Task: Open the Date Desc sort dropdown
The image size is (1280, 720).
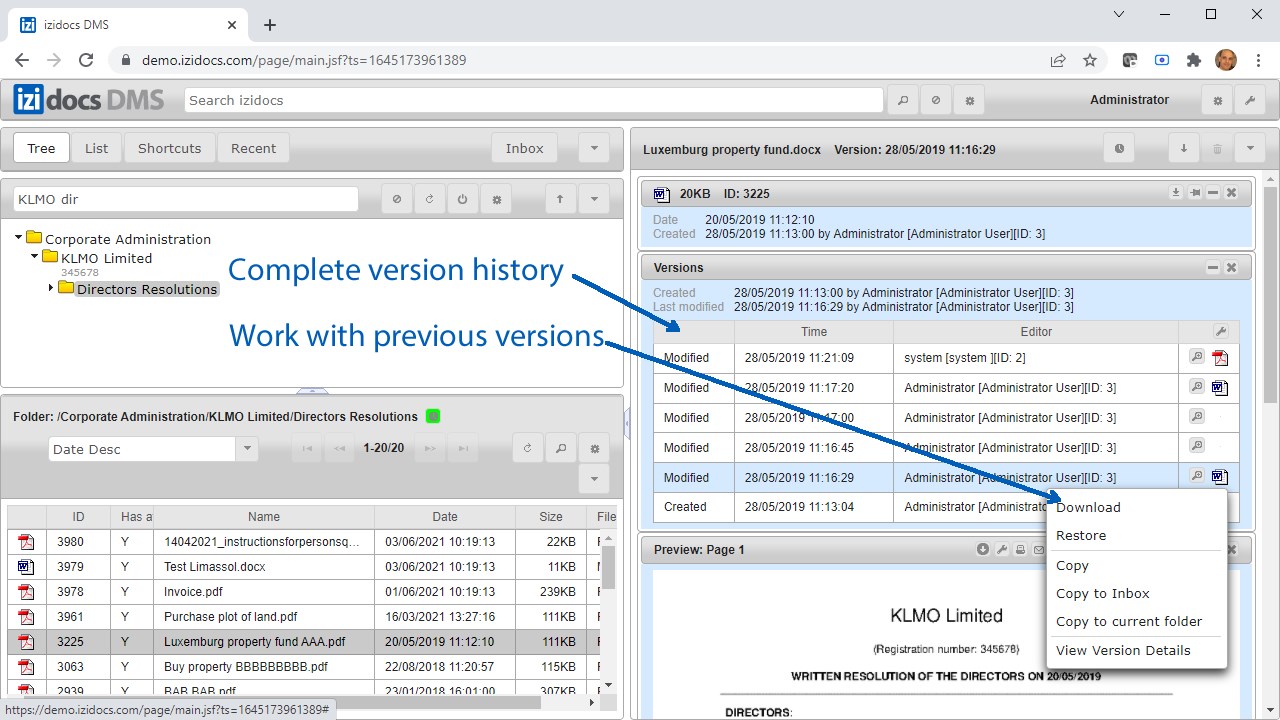Action: click(247, 449)
